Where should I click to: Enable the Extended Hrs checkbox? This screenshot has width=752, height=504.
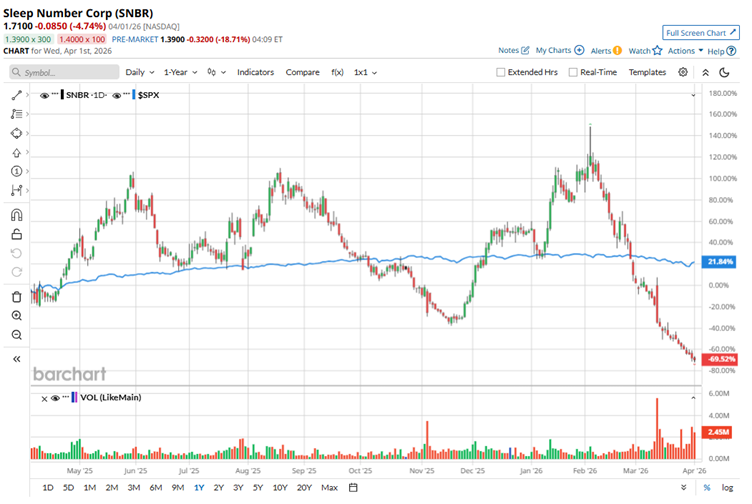tap(500, 72)
